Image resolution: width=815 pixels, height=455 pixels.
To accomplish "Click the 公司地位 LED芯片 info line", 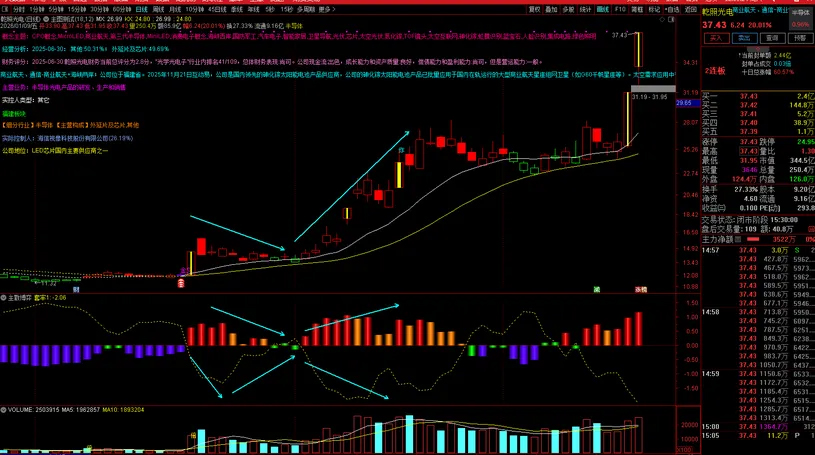I will (x=55, y=151).
